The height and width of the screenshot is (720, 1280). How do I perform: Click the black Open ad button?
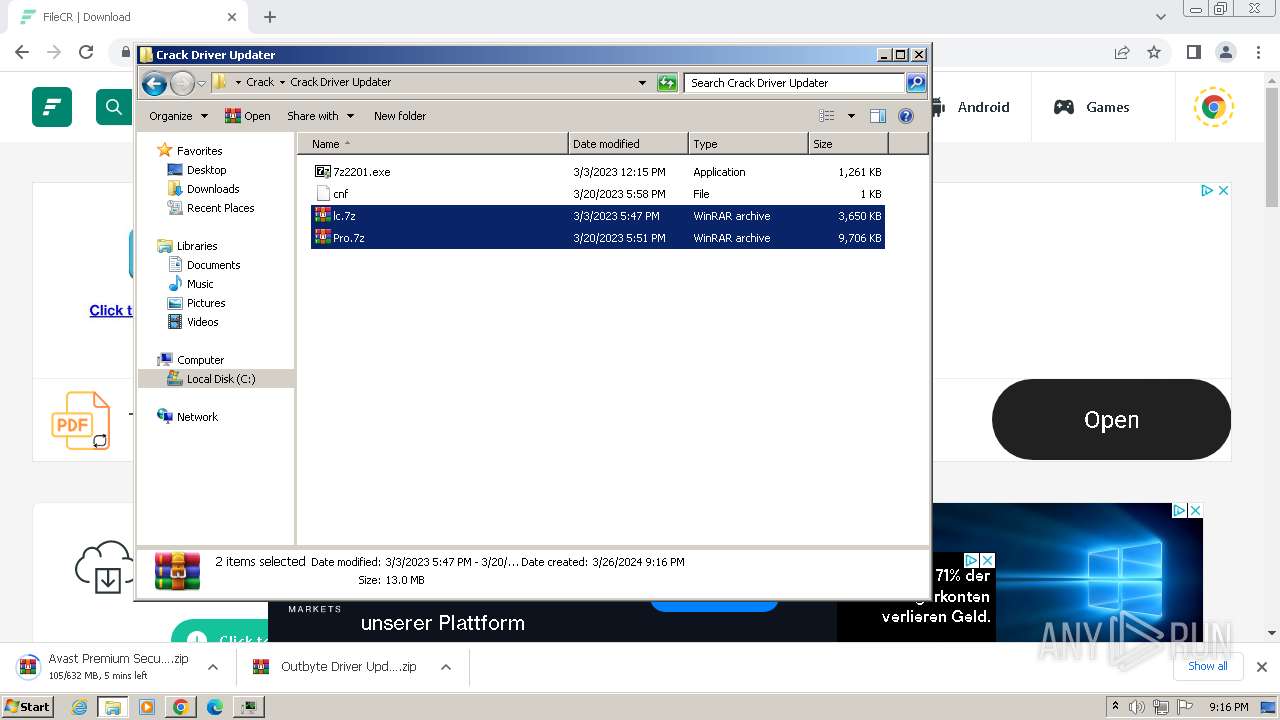coord(1111,420)
